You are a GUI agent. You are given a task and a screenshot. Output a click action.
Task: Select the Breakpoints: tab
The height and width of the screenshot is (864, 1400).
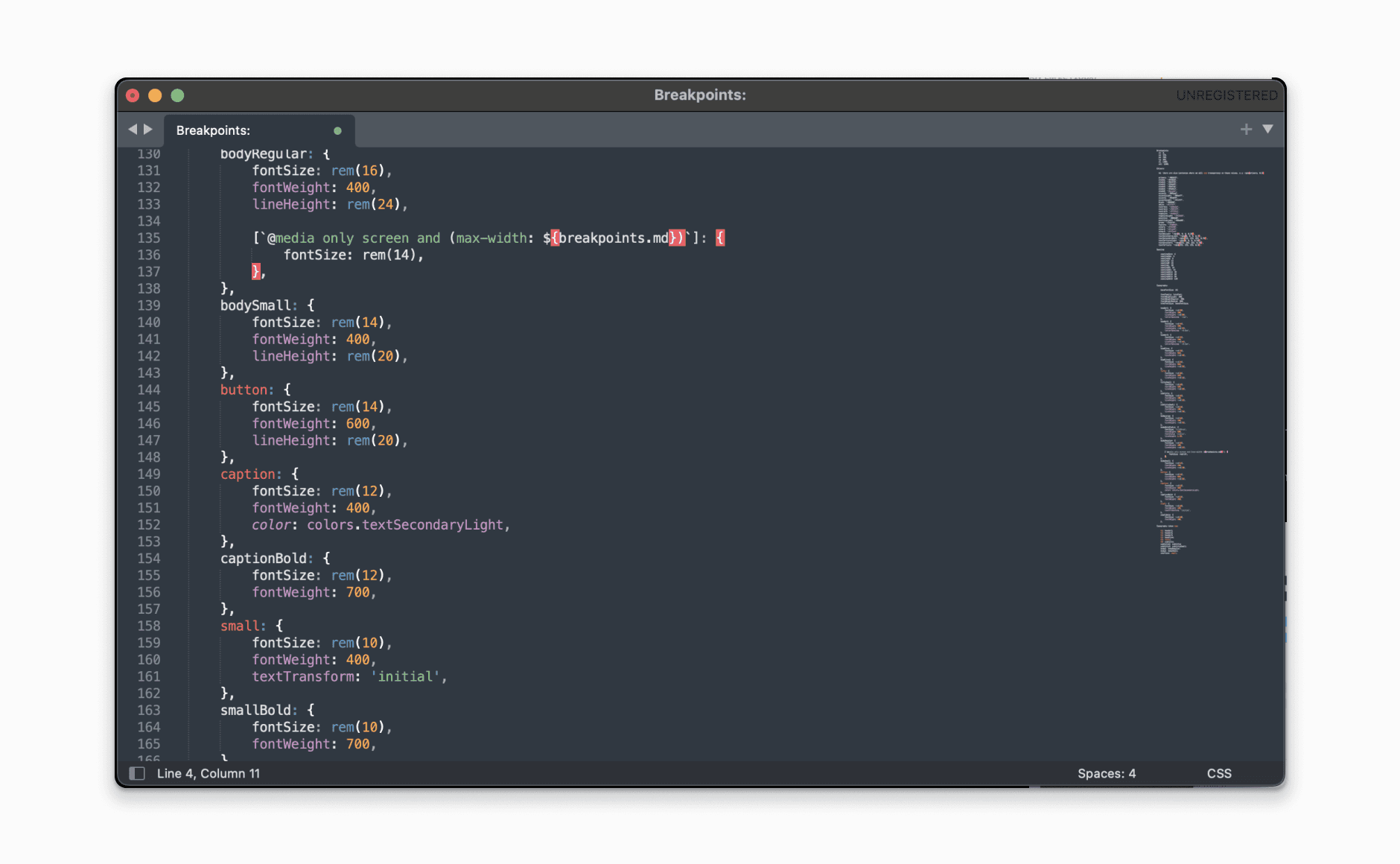coord(259,130)
